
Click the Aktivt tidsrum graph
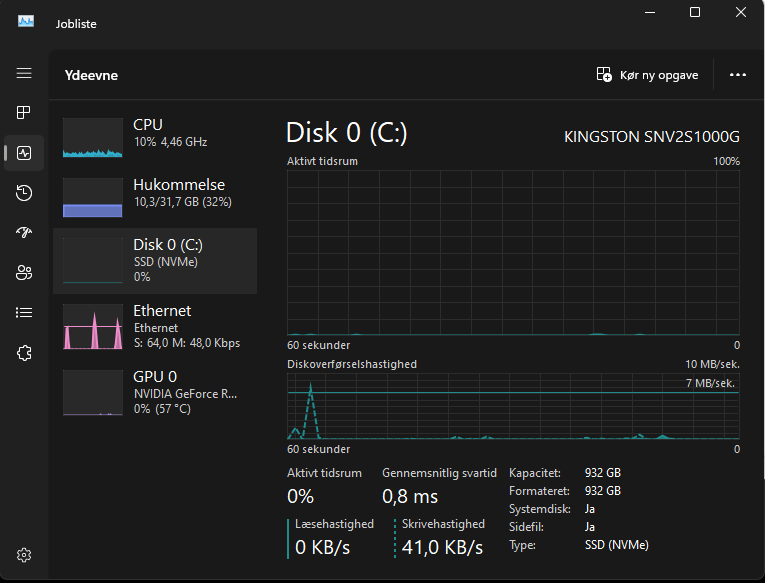click(513, 252)
